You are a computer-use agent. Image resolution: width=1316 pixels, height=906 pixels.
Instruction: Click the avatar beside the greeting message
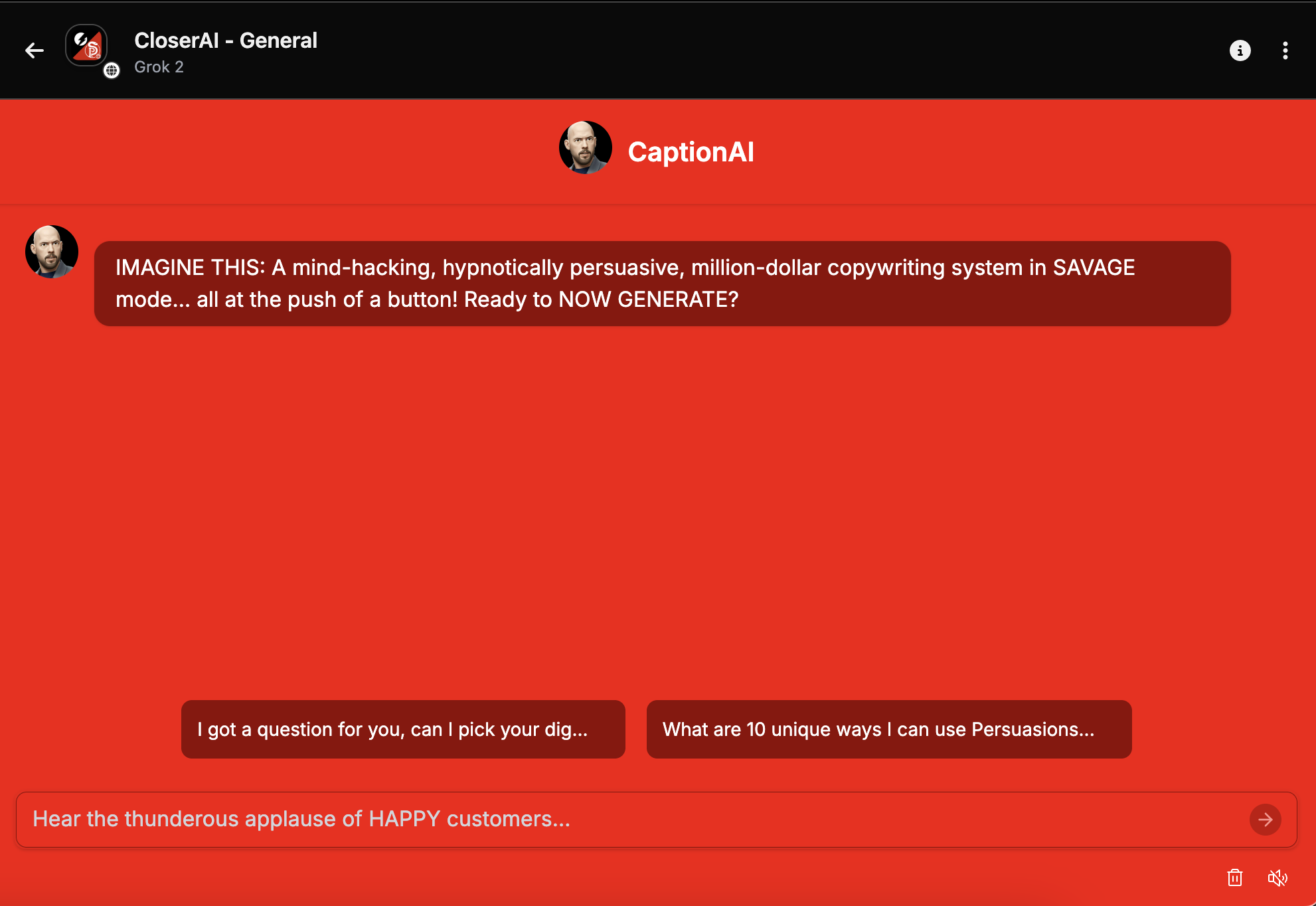[x=52, y=252]
